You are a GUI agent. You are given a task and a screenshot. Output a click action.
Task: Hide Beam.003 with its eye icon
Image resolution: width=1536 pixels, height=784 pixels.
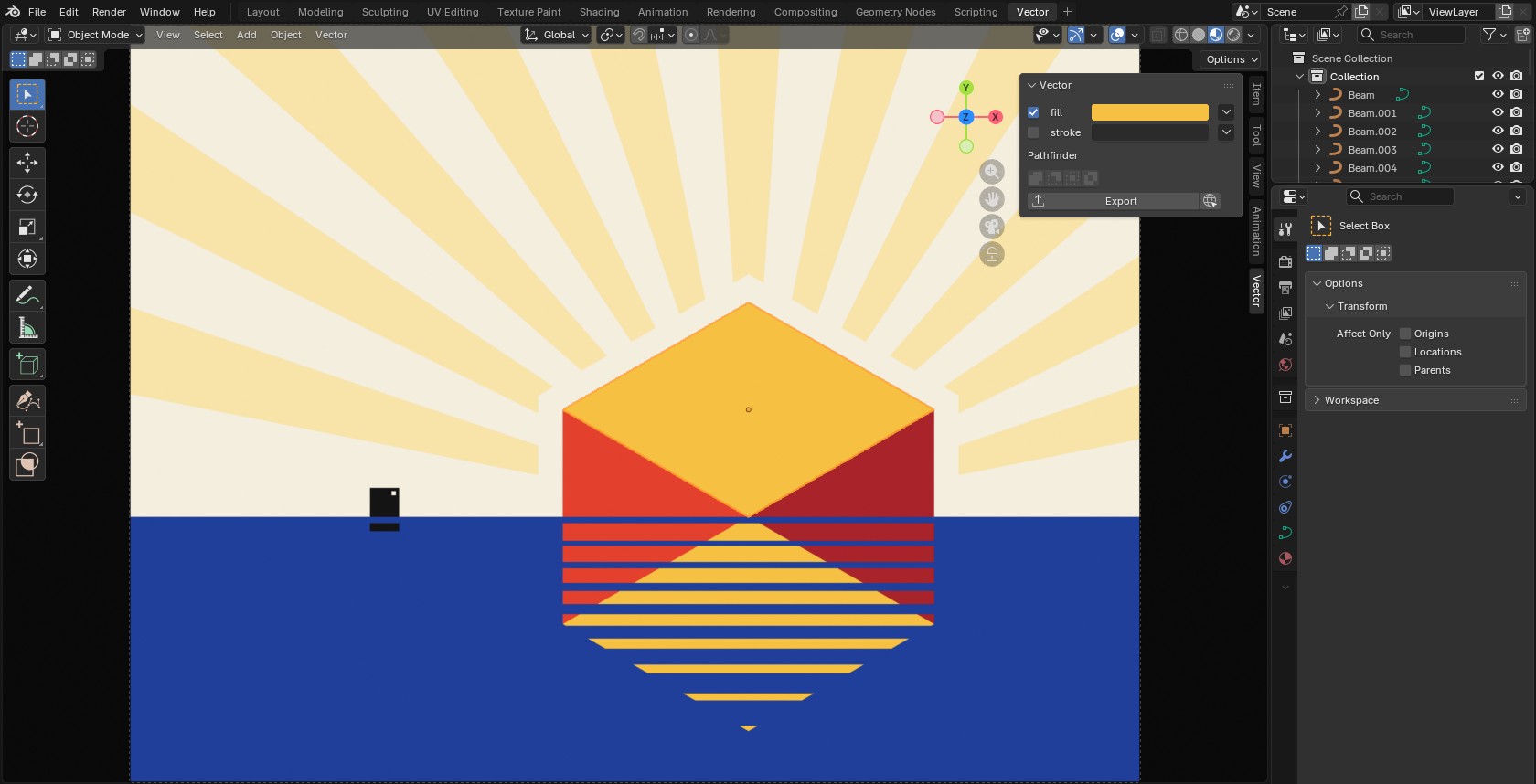1498,150
